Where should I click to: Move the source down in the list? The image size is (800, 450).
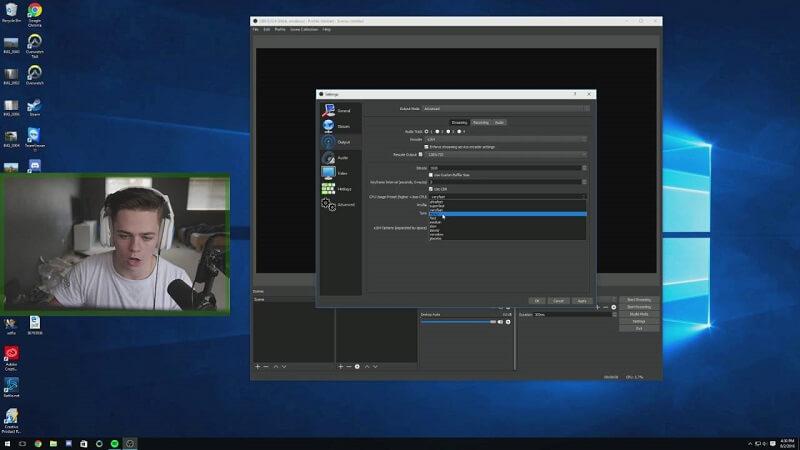pos(376,366)
